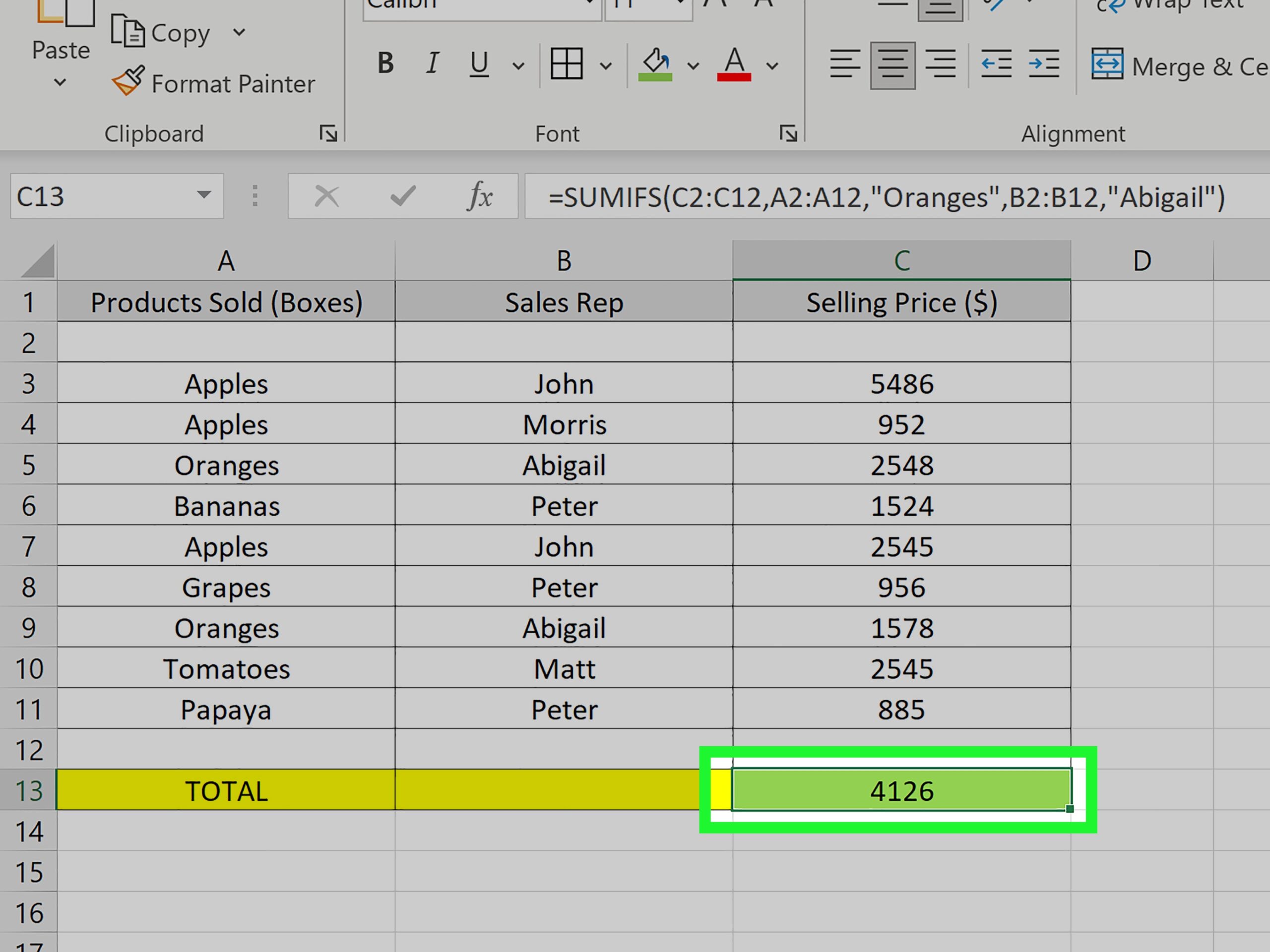Image resolution: width=1270 pixels, height=952 pixels.
Task: Open the Copy dropdown arrow
Action: pos(240,33)
